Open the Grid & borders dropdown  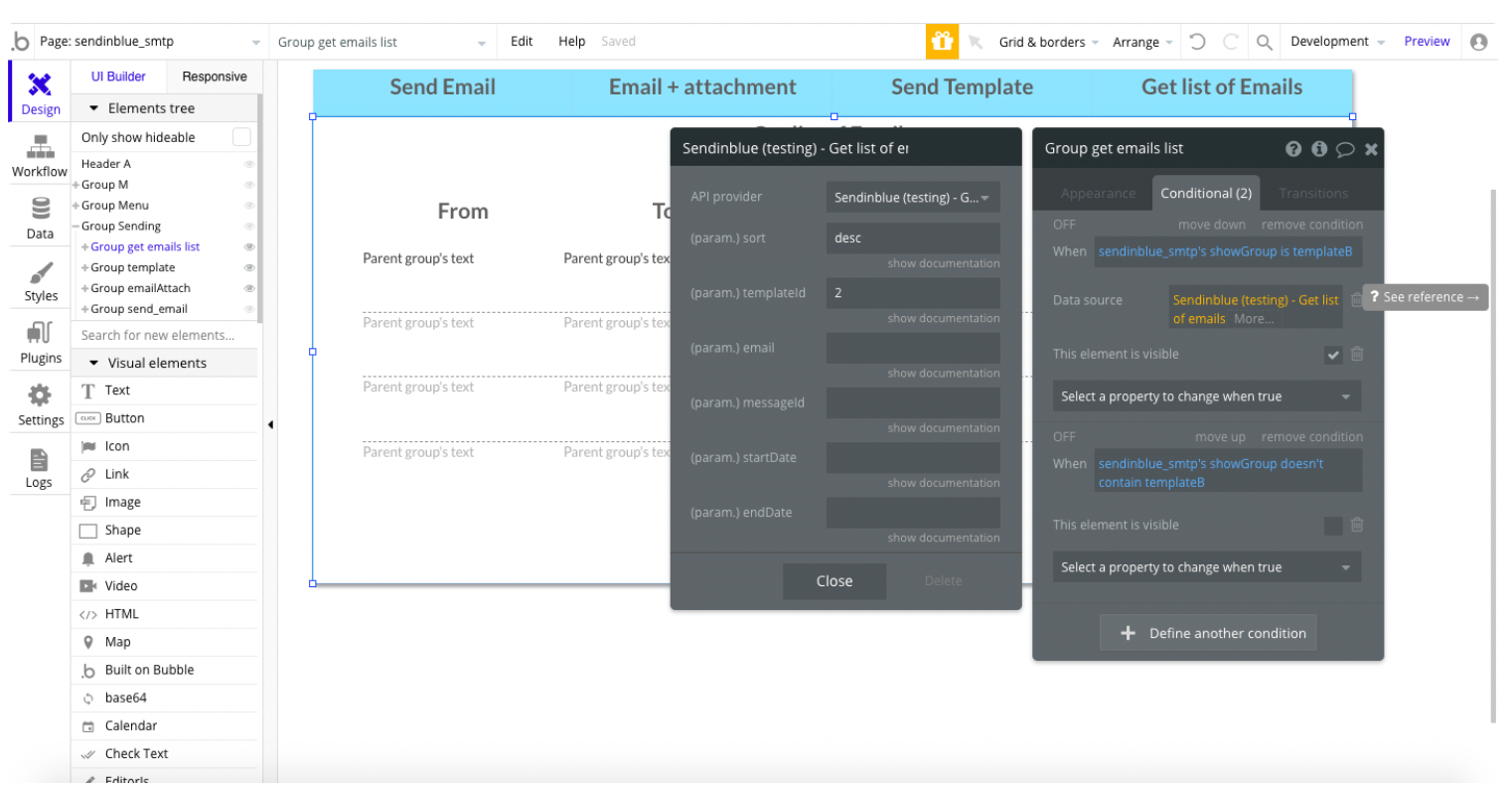coord(1048,42)
